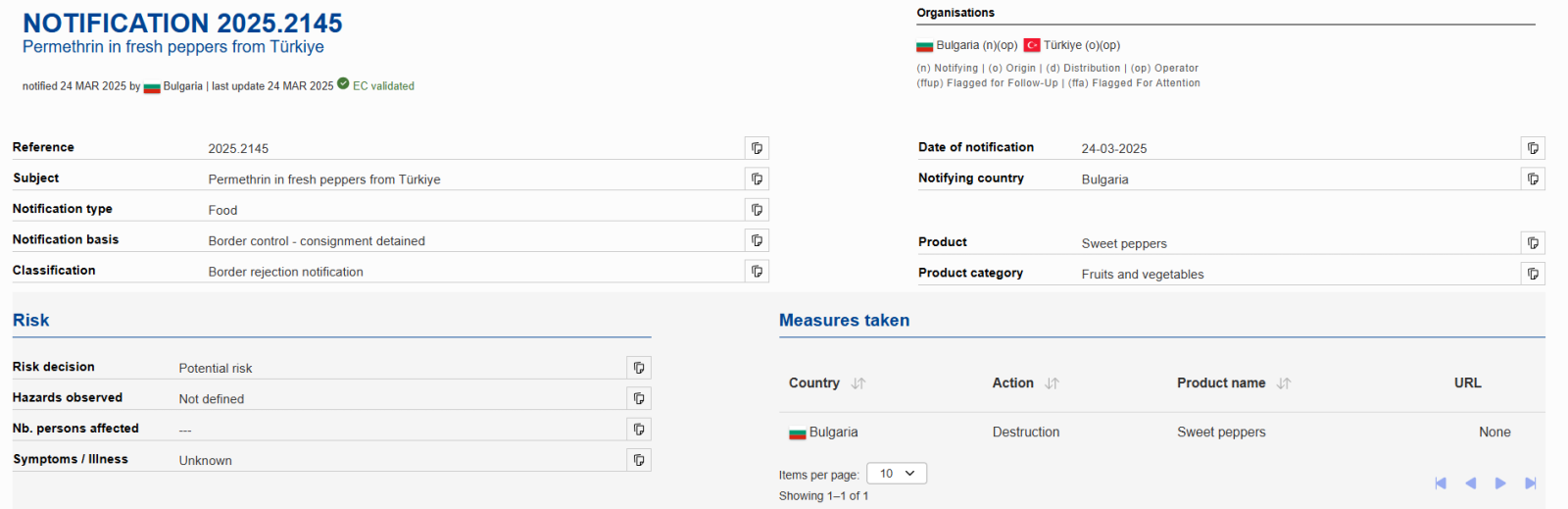Sort measures table by Action

tap(1052, 383)
